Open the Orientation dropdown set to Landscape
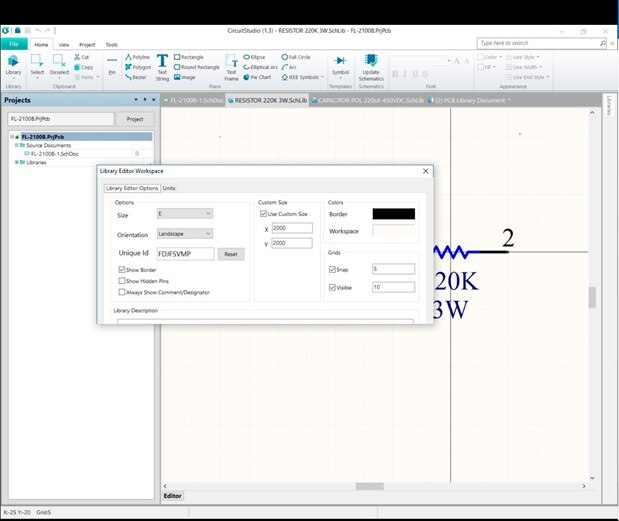This screenshot has width=619, height=521. click(x=184, y=233)
